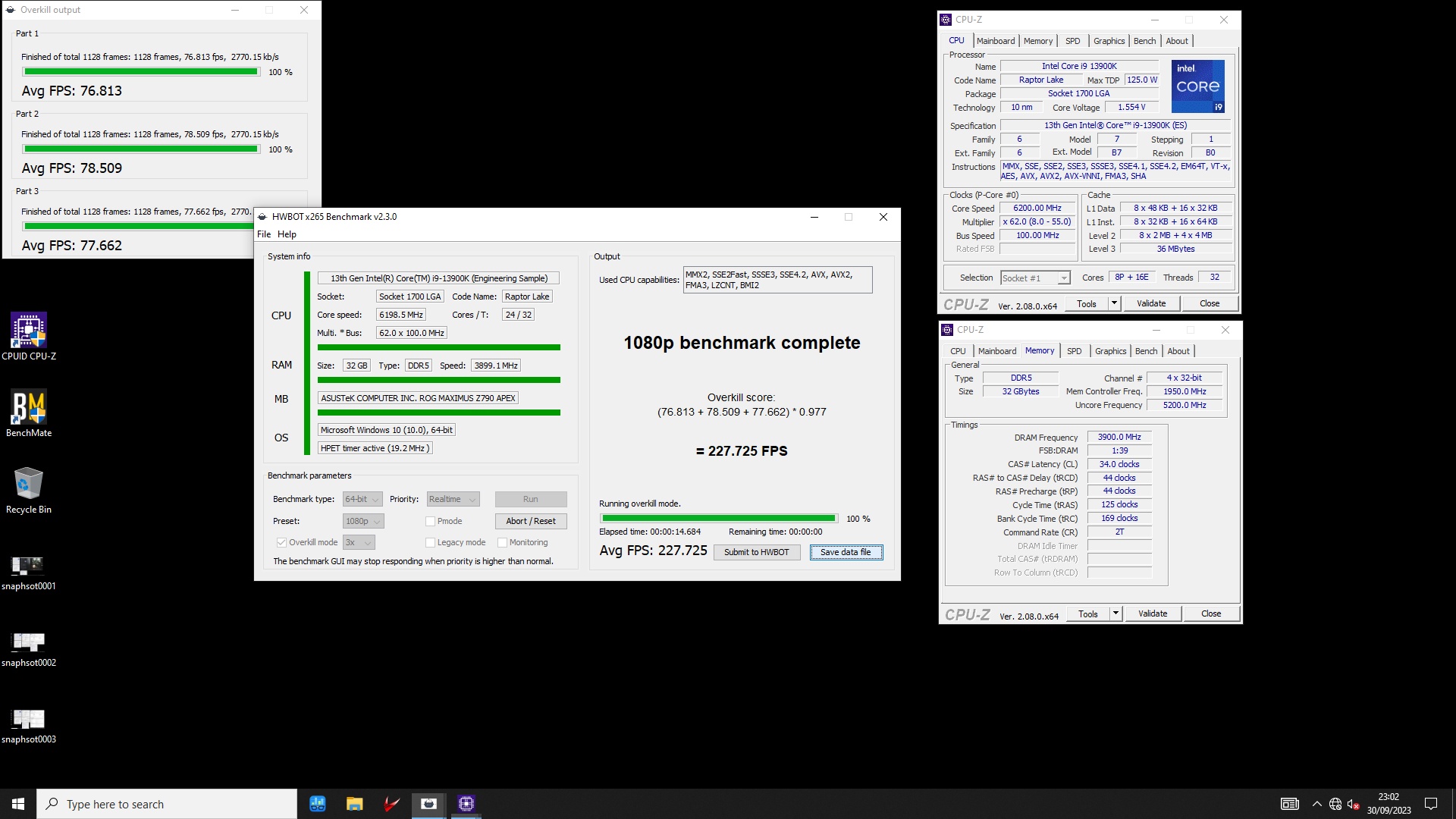Open SPD tab in bottom CPU-Z
Image resolution: width=1456 pixels, height=819 pixels.
tap(1074, 351)
